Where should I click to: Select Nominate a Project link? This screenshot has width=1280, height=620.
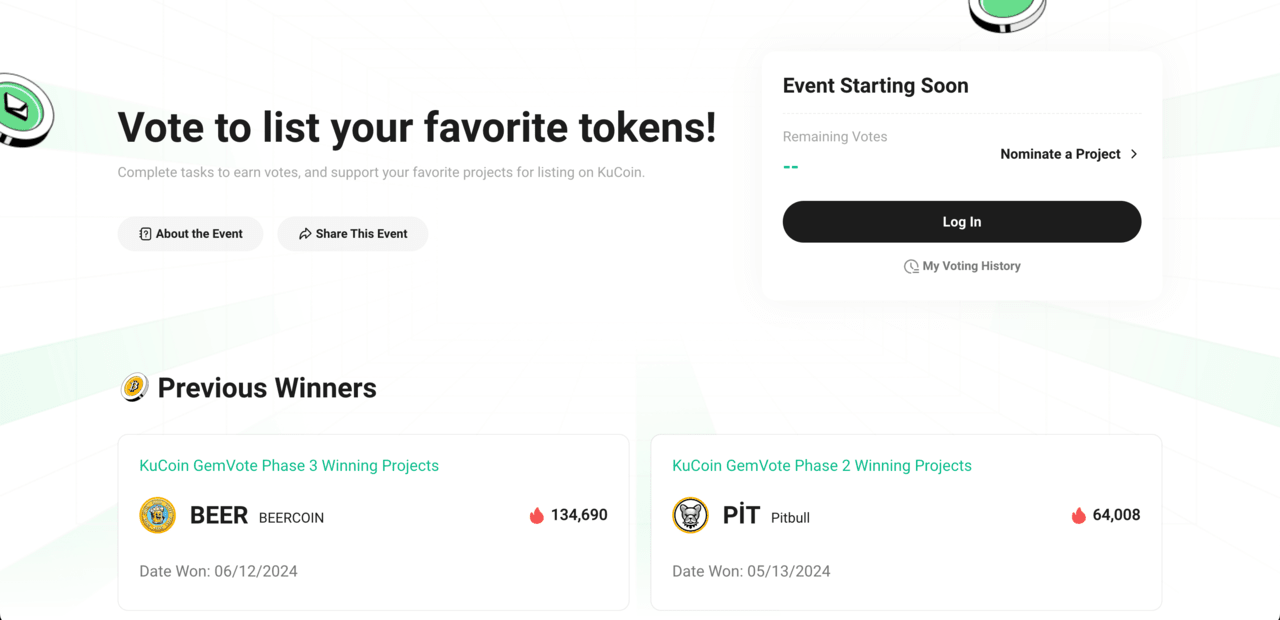(1060, 154)
